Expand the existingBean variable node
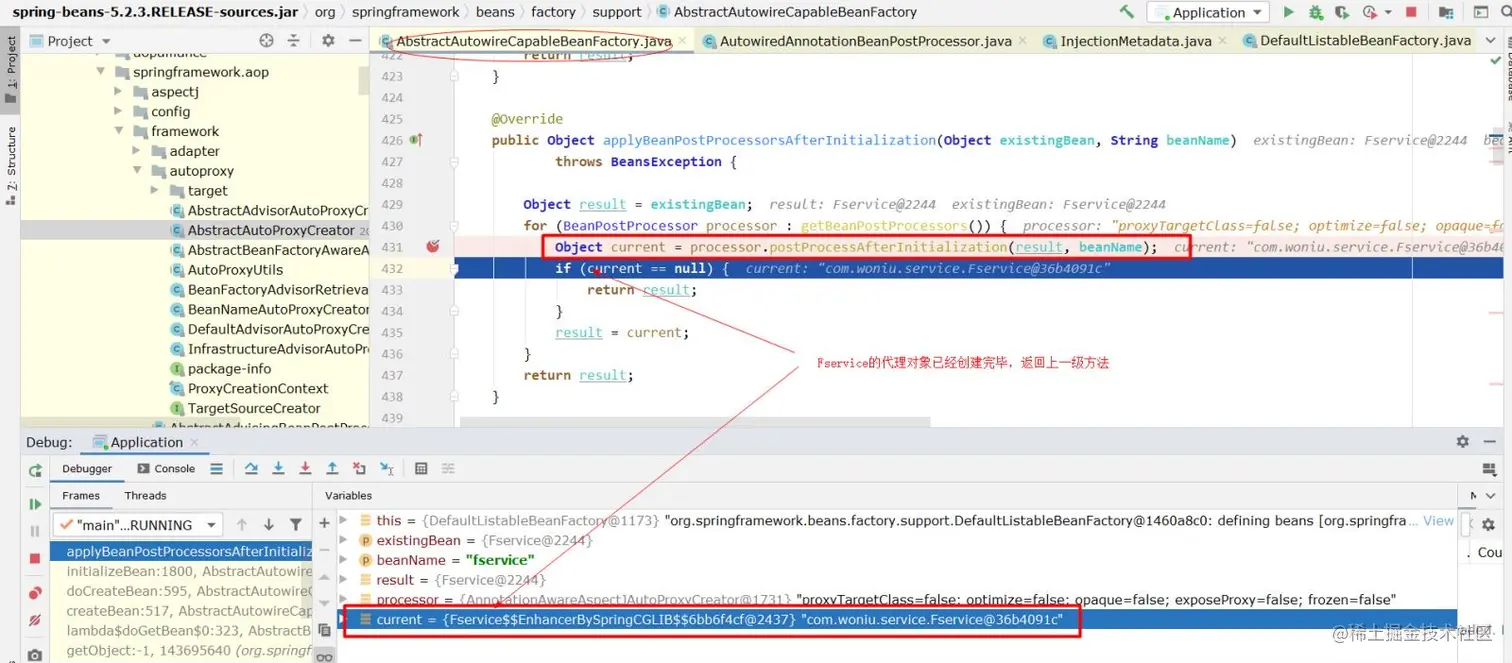Image resolution: width=1512 pixels, height=663 pixels. coord(345,540)
